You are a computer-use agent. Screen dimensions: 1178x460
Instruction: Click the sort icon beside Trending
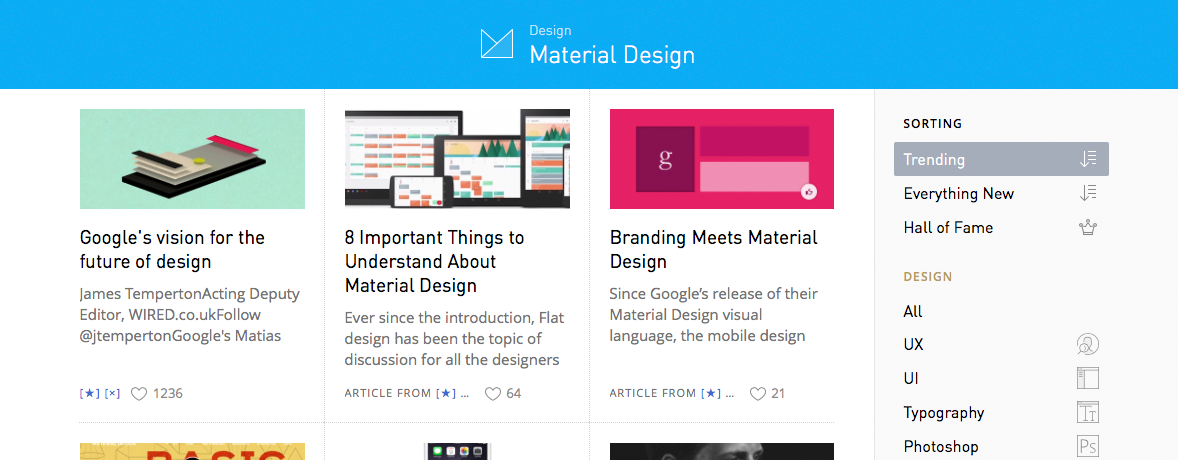[1088, 159]
